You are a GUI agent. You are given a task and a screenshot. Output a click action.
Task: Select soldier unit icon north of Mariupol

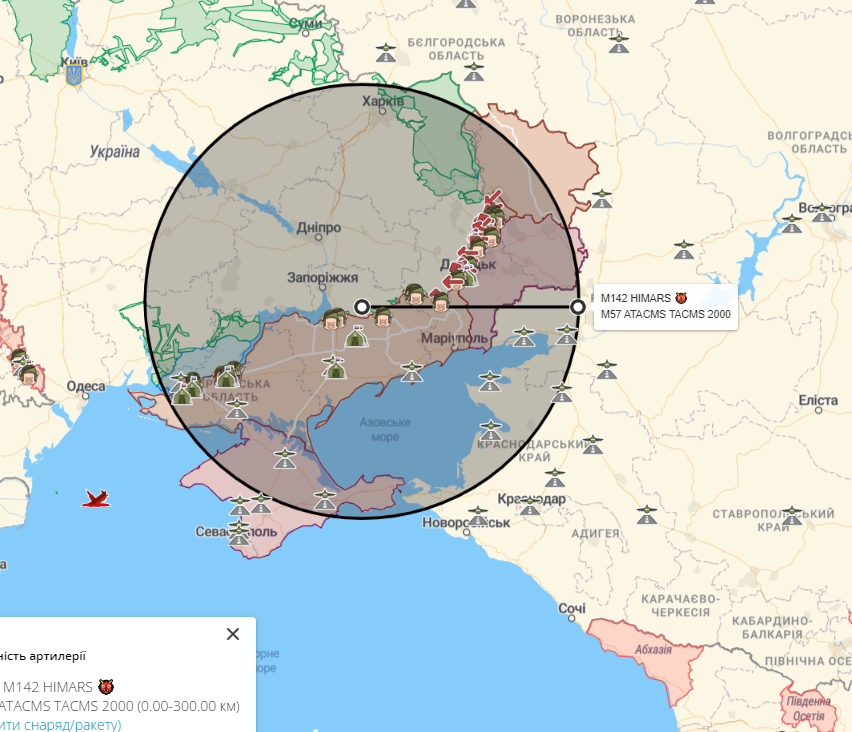[441, 301]
